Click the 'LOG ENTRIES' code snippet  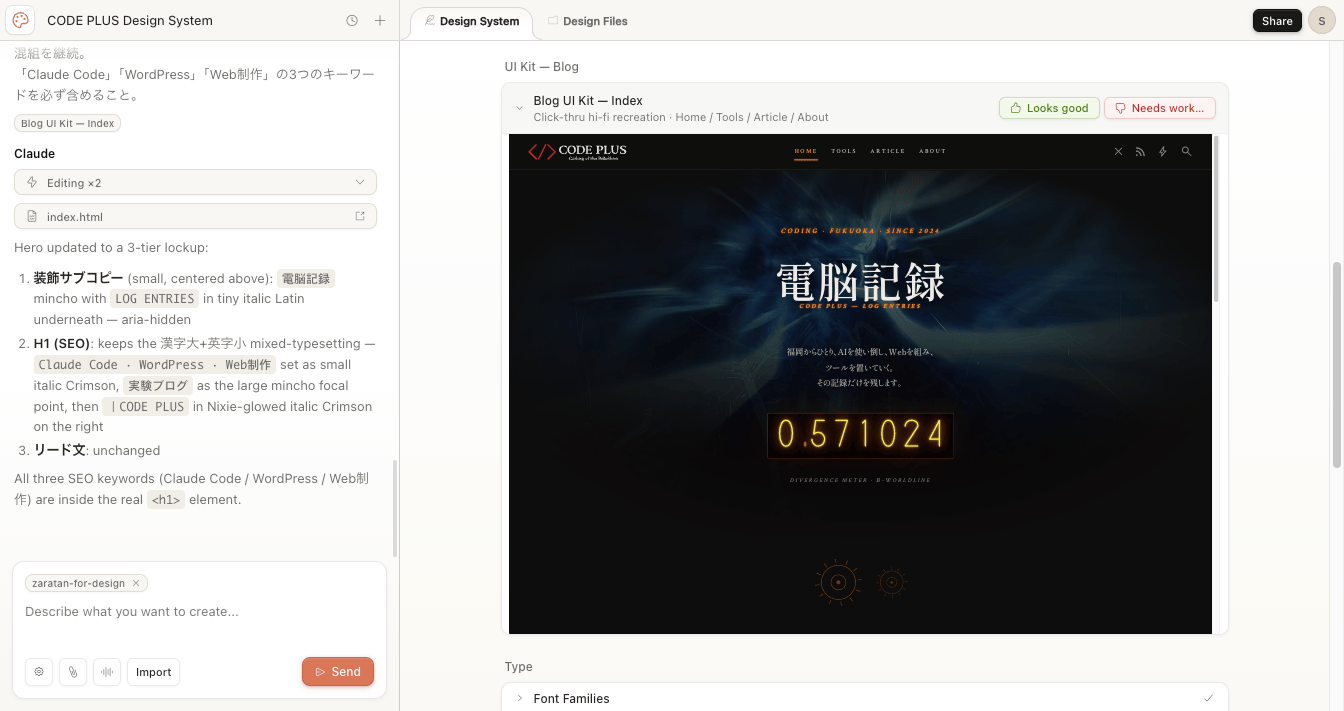tap(154, 298)
